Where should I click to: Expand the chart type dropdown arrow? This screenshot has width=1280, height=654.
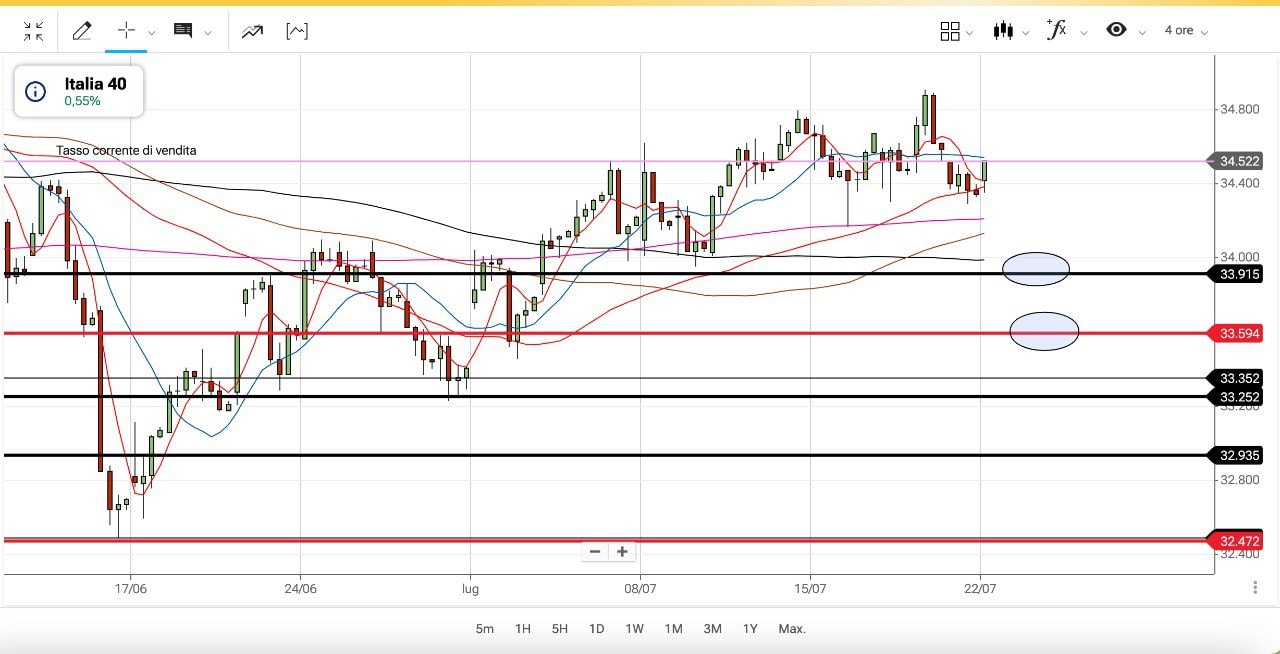(x=1026, y=33)
